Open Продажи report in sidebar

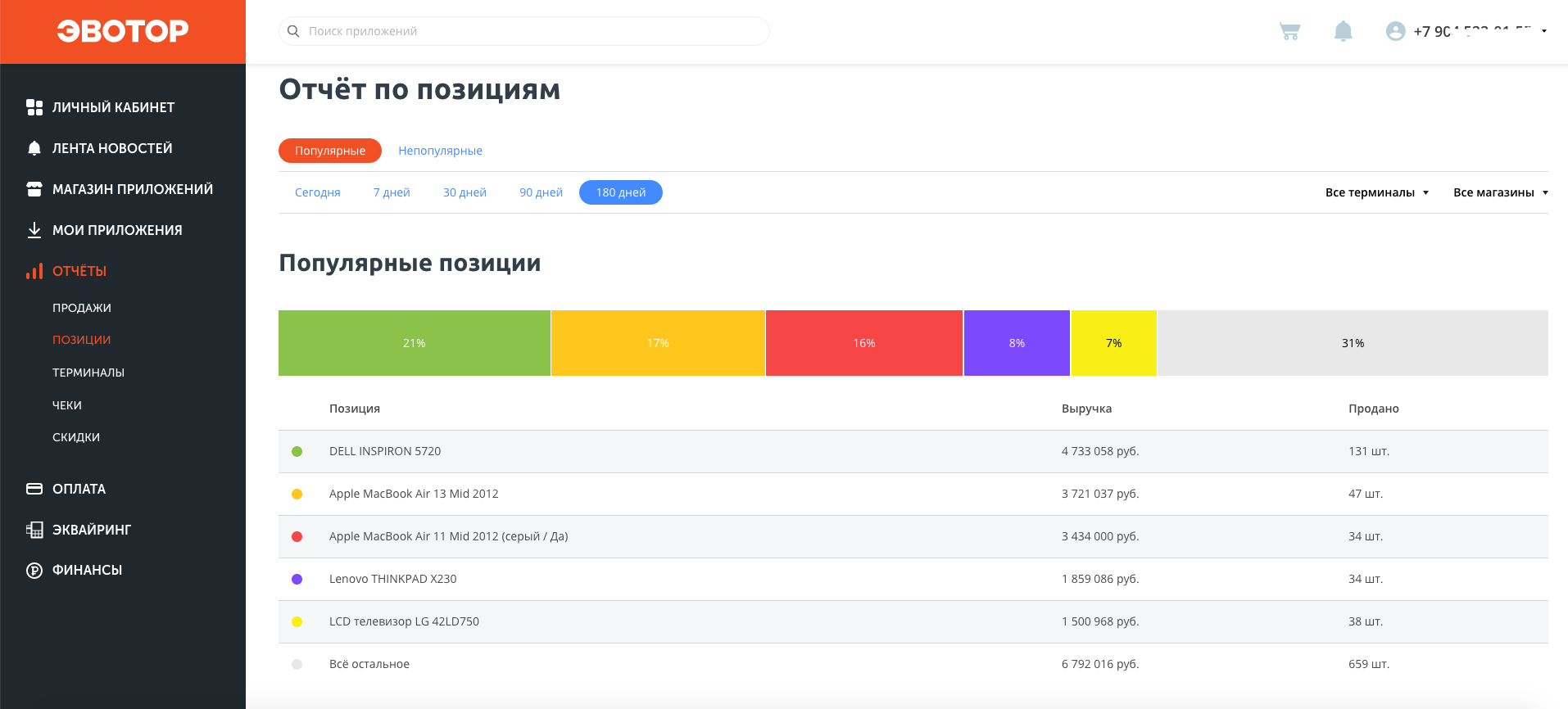coord(82,308)
